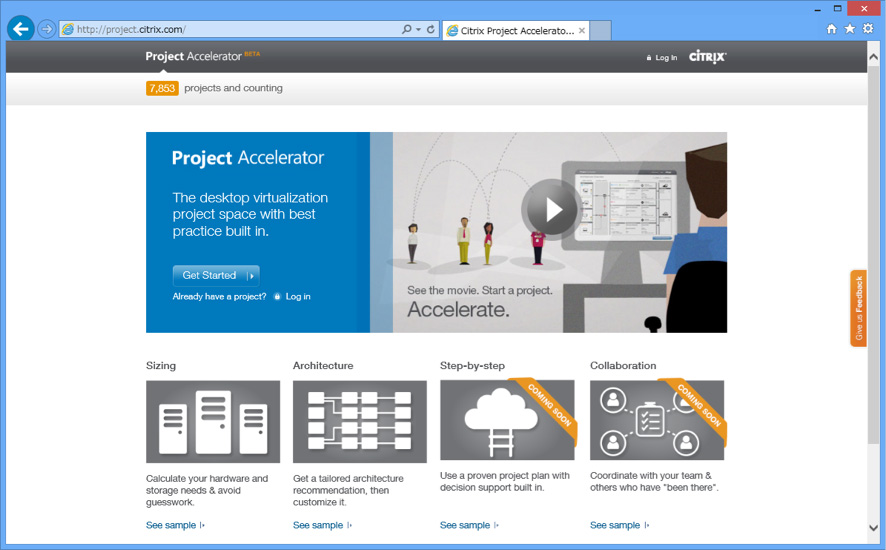Click the scrollbar down arrow
This screenshot has width=886, height=550.
click(x=873, y=527)
